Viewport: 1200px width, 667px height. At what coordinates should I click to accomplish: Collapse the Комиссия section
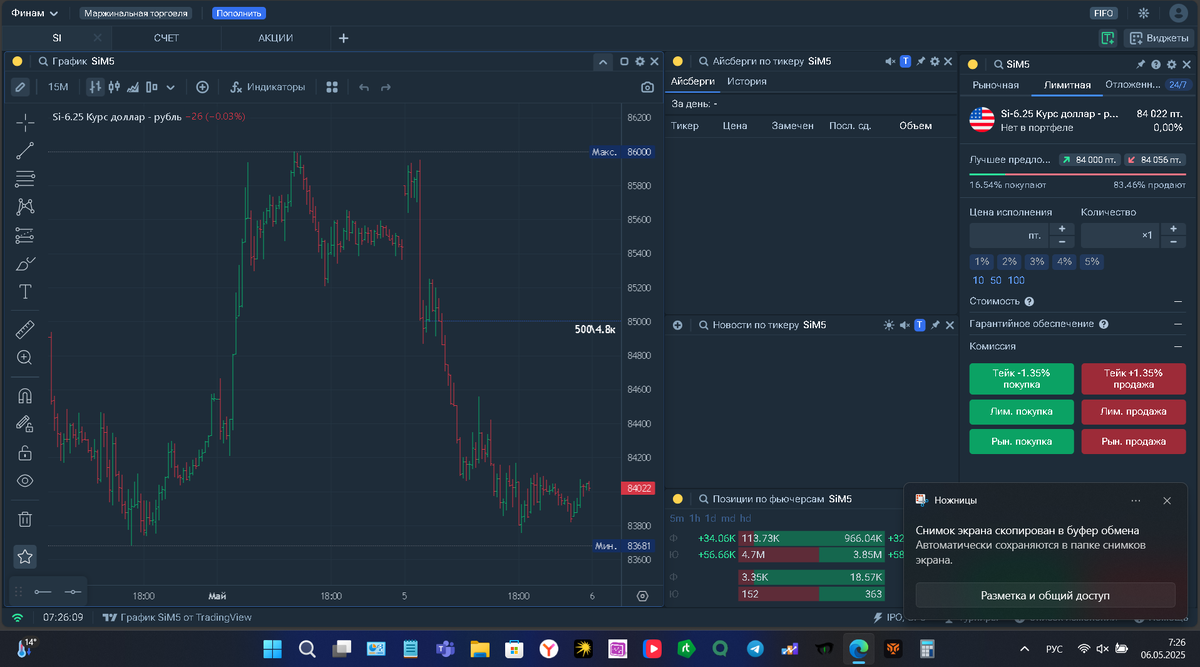click(x=1178, y=346)
